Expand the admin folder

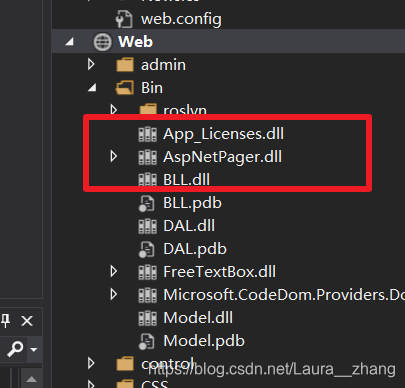[x=91, y=64]
